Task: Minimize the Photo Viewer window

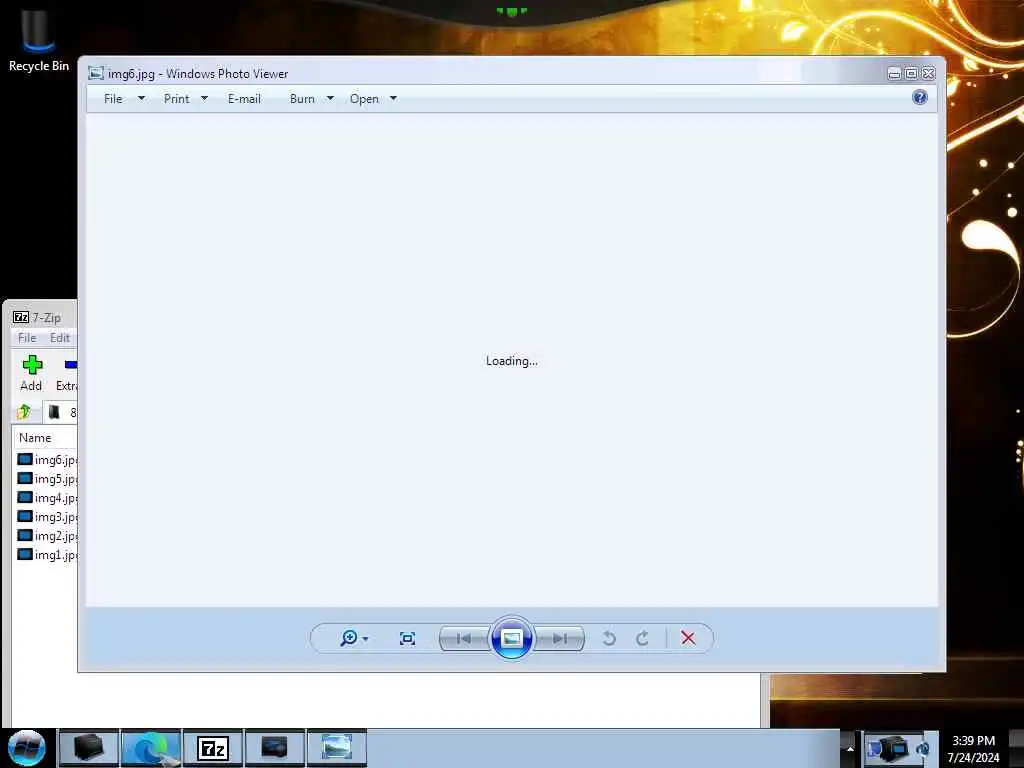Action: 894,74
